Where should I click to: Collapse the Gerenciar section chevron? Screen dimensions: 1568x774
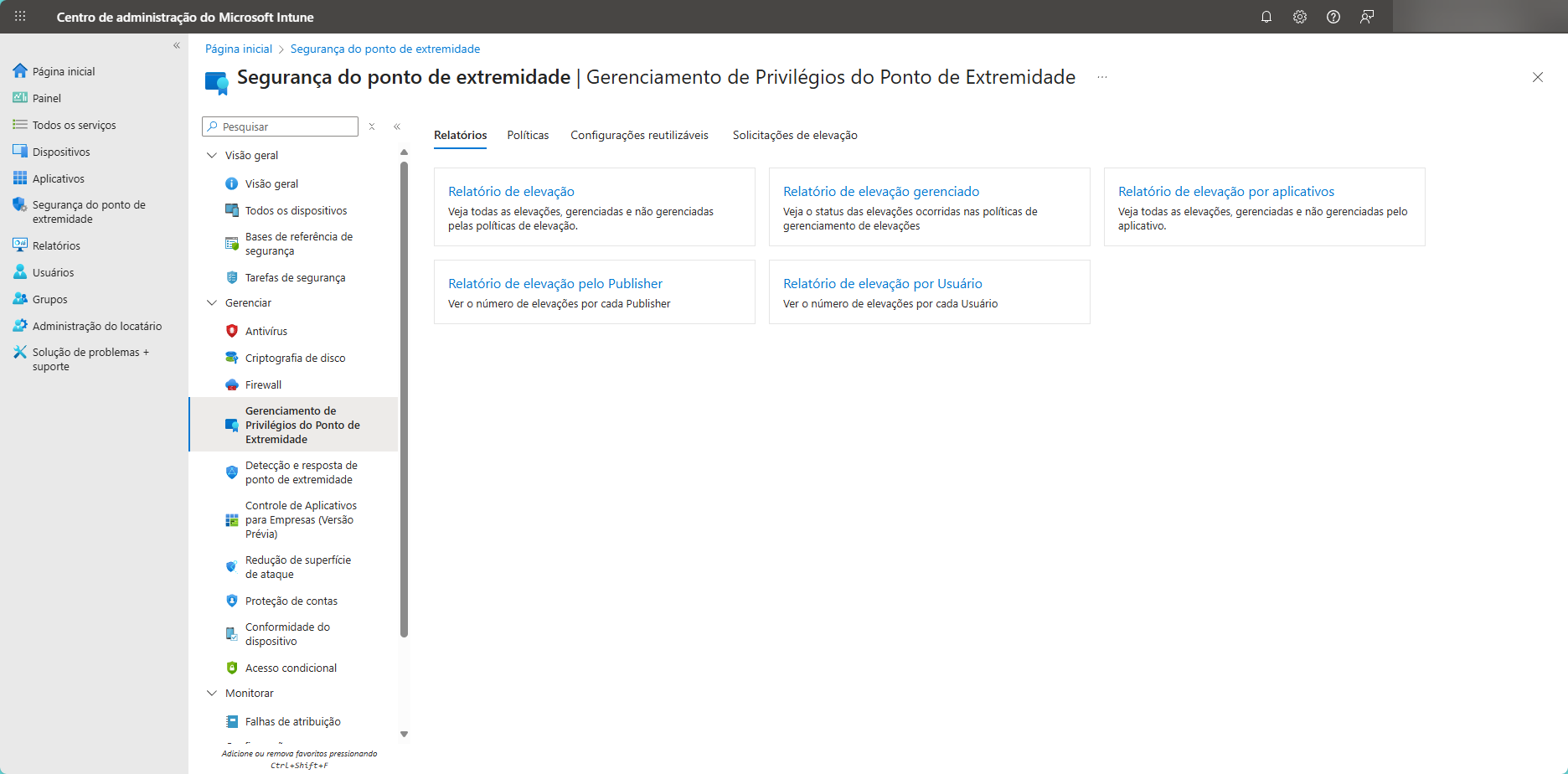point(212,302)
